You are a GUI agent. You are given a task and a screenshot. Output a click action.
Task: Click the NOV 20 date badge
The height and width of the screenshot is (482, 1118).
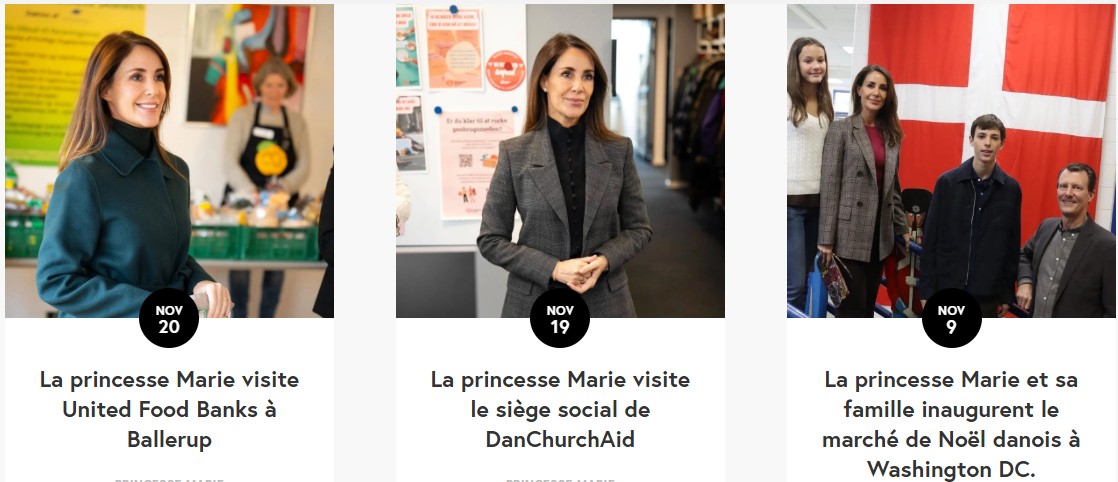pos(169,318)
